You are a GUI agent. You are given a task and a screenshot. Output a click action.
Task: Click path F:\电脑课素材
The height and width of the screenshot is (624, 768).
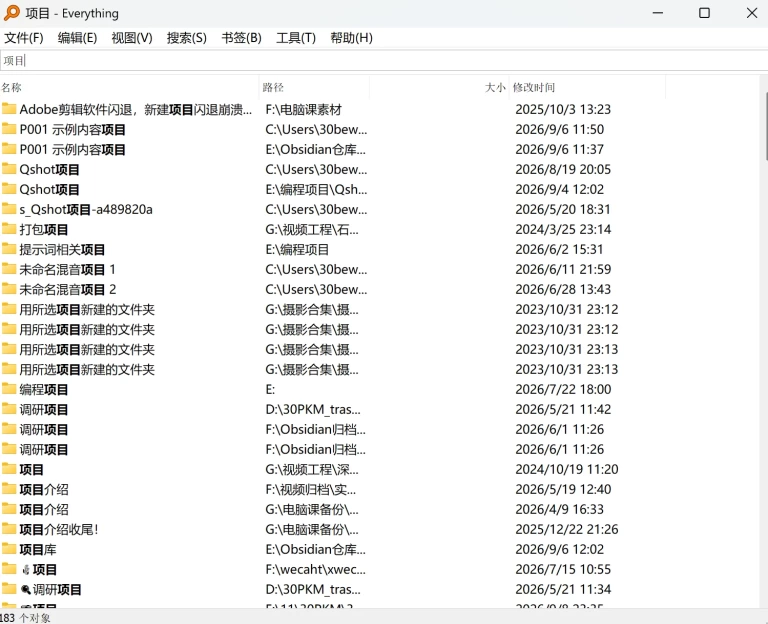coord(304,109)
